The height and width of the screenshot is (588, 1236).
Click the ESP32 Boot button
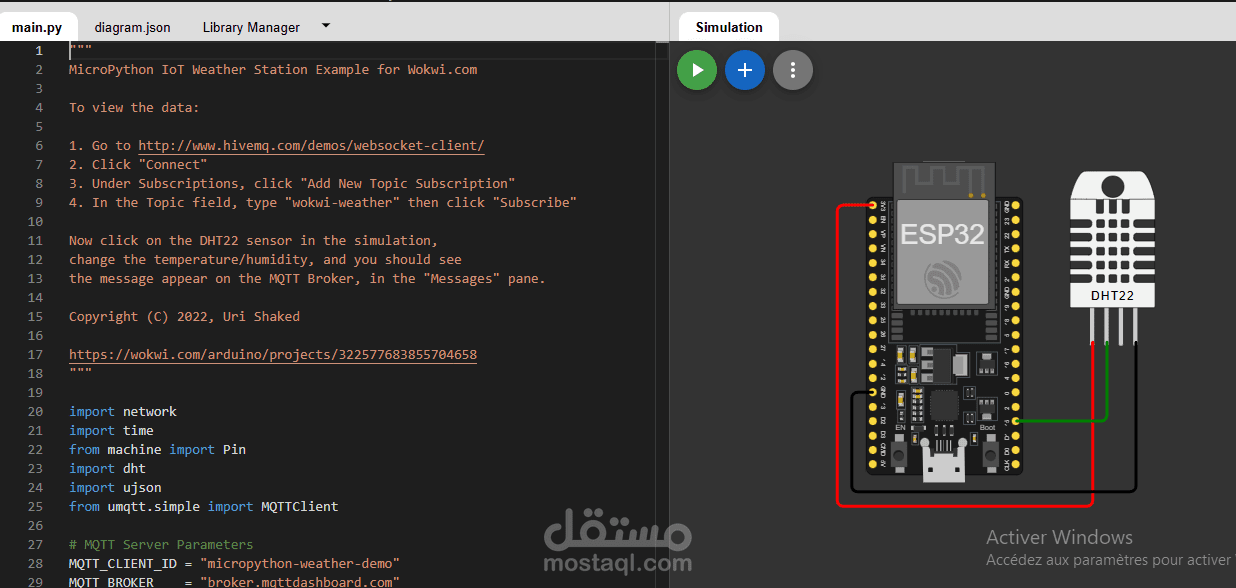[988, 454]
